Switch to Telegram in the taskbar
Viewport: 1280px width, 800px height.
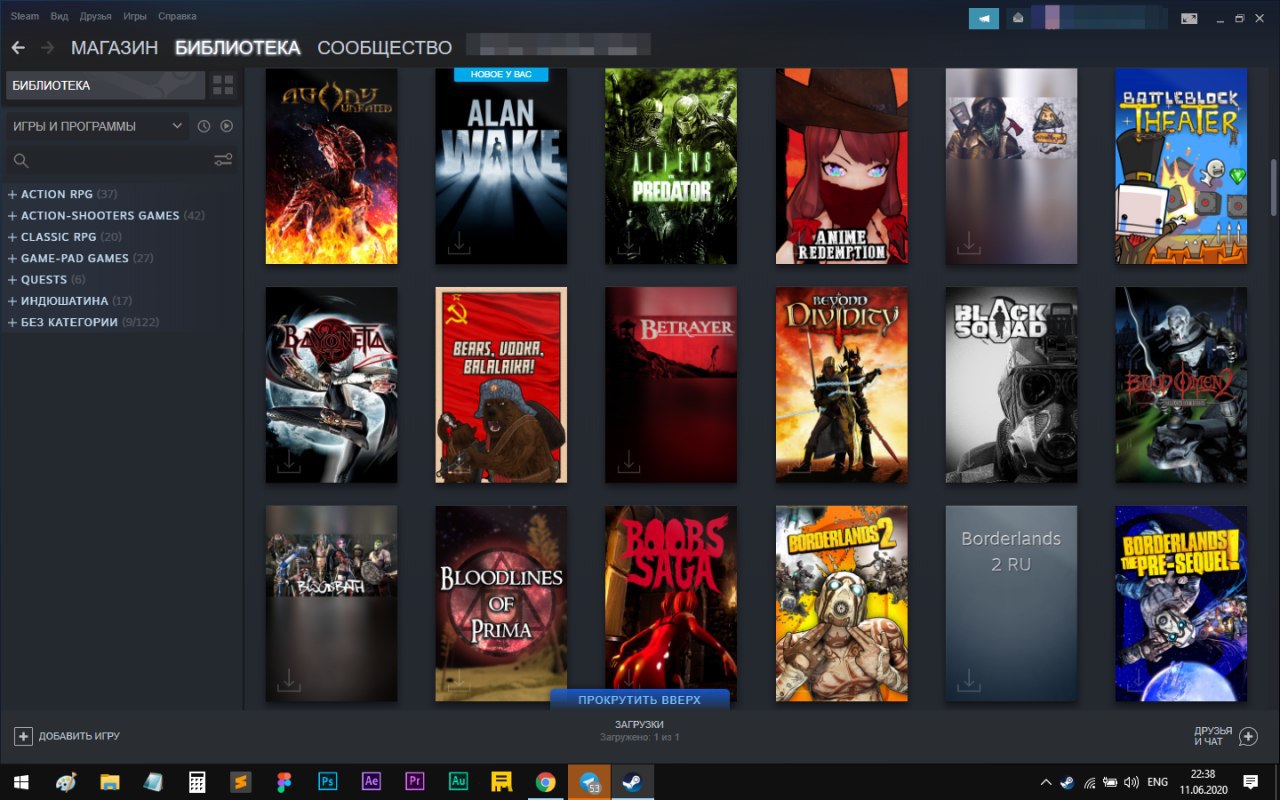[x=589, y=781]
